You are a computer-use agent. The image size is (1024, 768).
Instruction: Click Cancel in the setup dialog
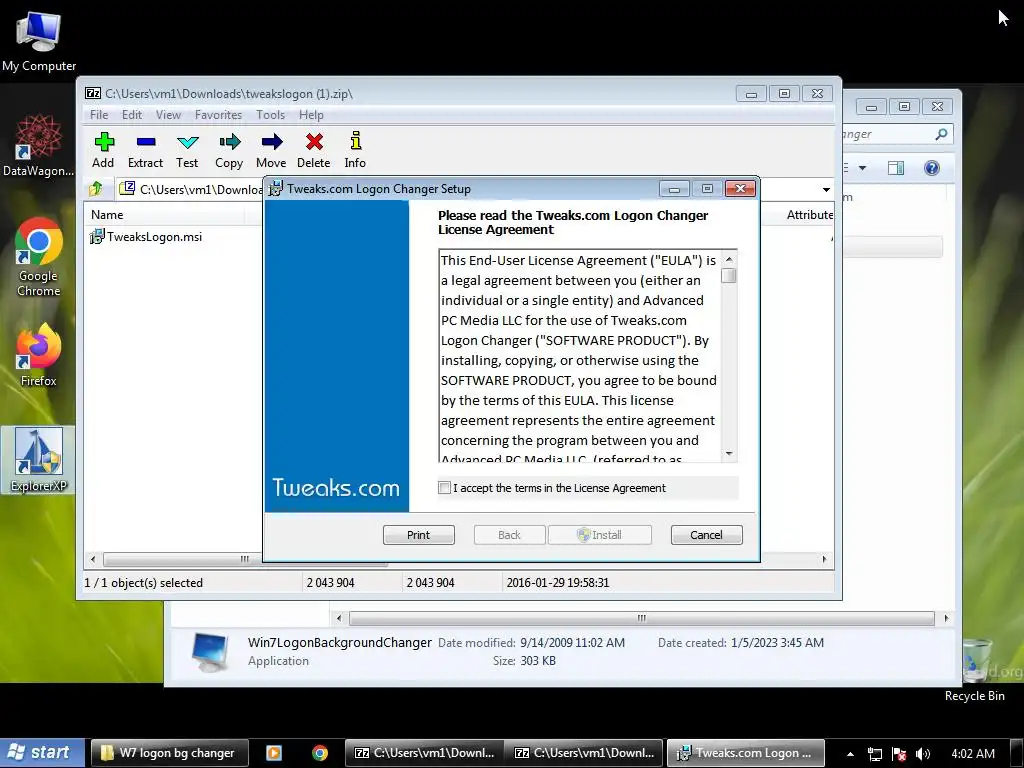707,535
